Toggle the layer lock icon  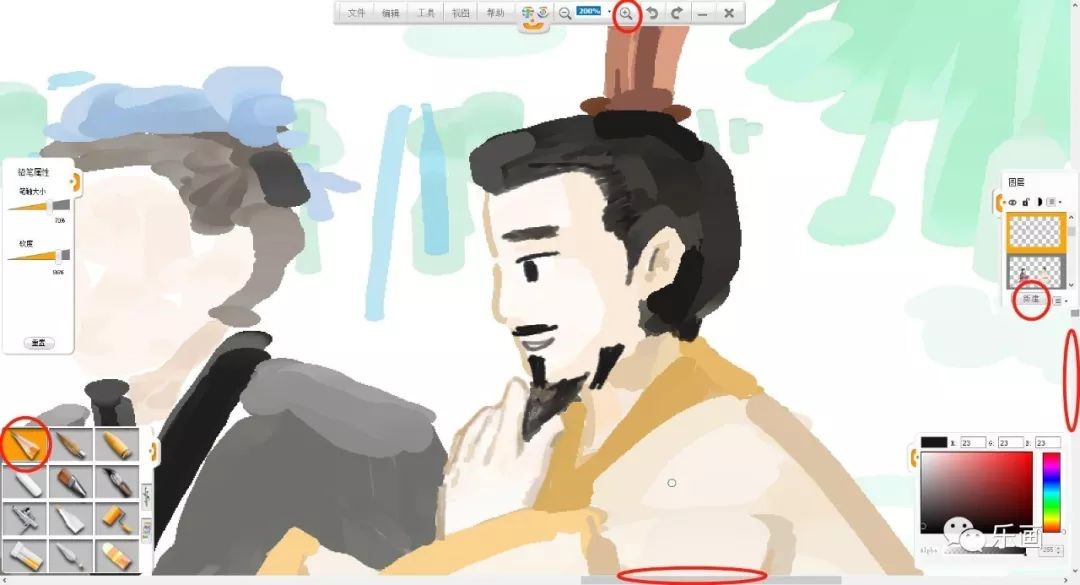tap(1025, 202)
